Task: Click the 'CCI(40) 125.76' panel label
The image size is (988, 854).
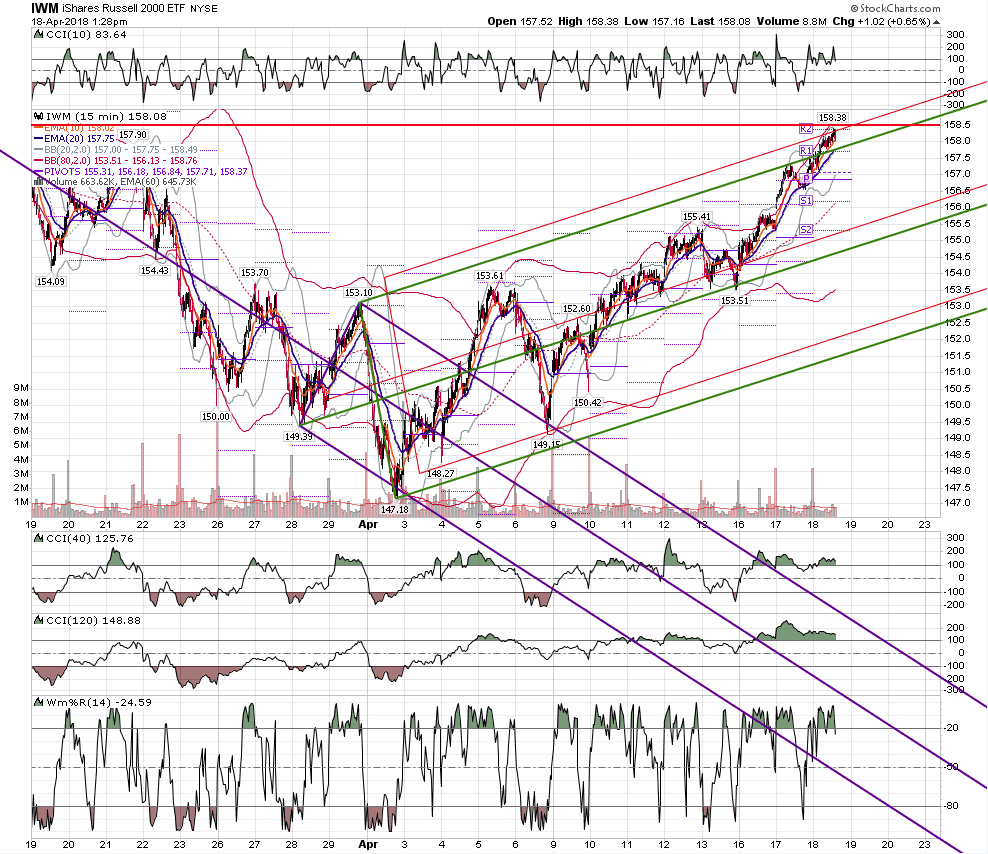Action: pos(90,539)
